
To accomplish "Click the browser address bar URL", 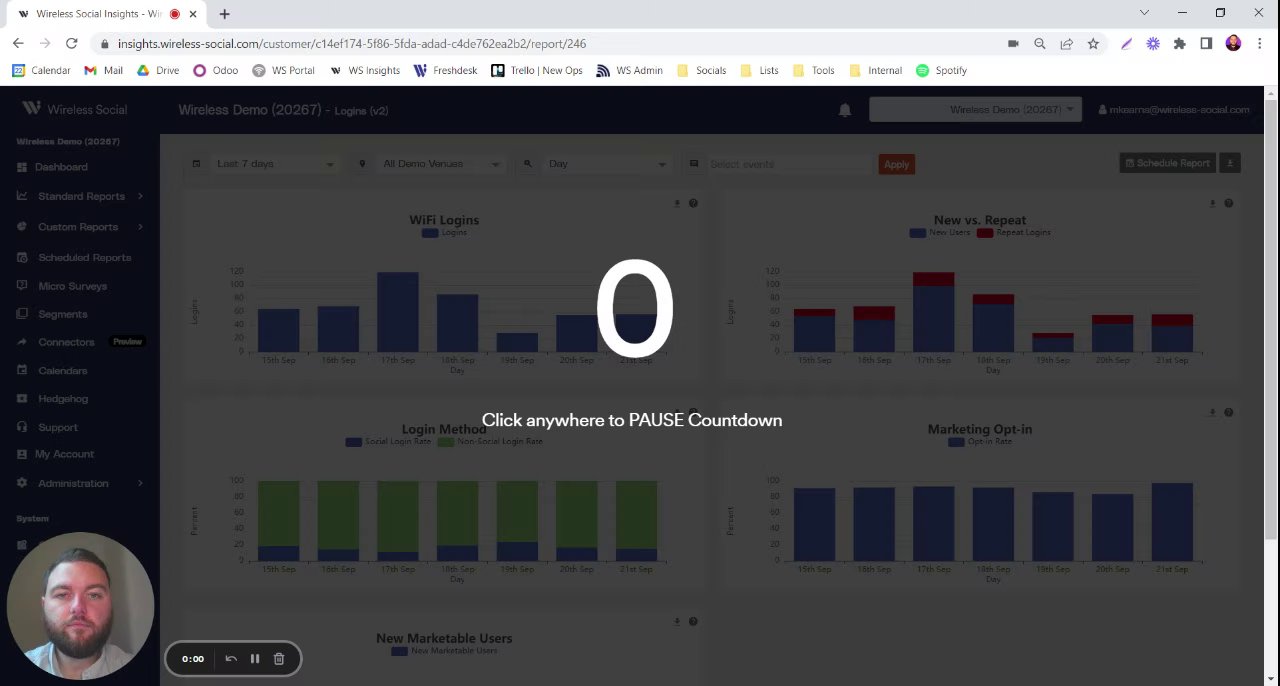I will point(352,44).
